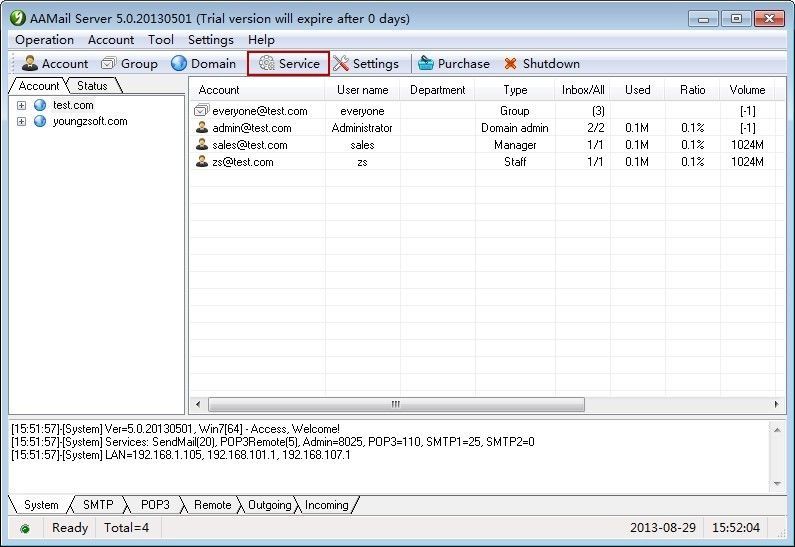Sort by the Used column header
This screenshot has width=795, height=547.
coord(637,90)
